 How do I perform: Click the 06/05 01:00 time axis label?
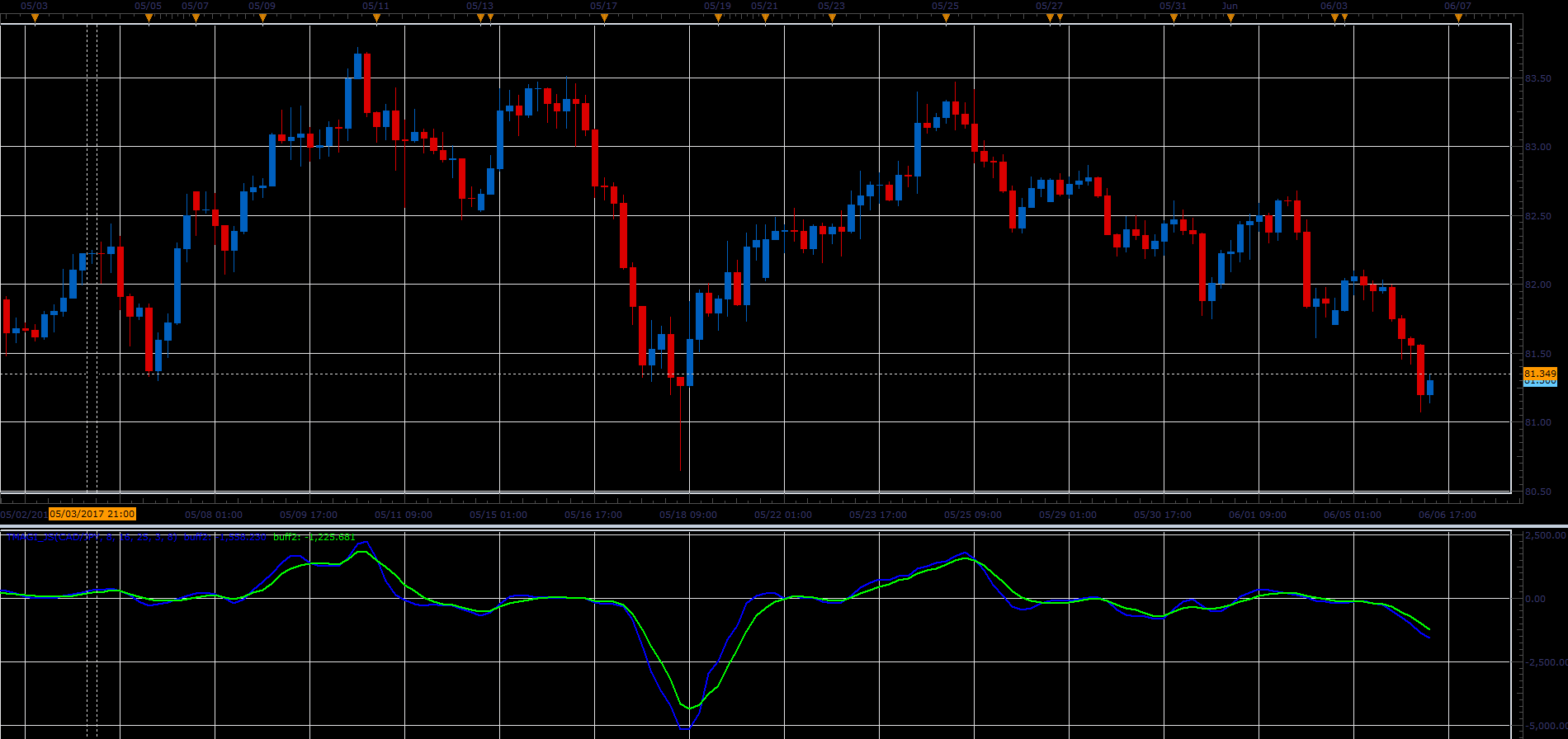(1353, 515)
